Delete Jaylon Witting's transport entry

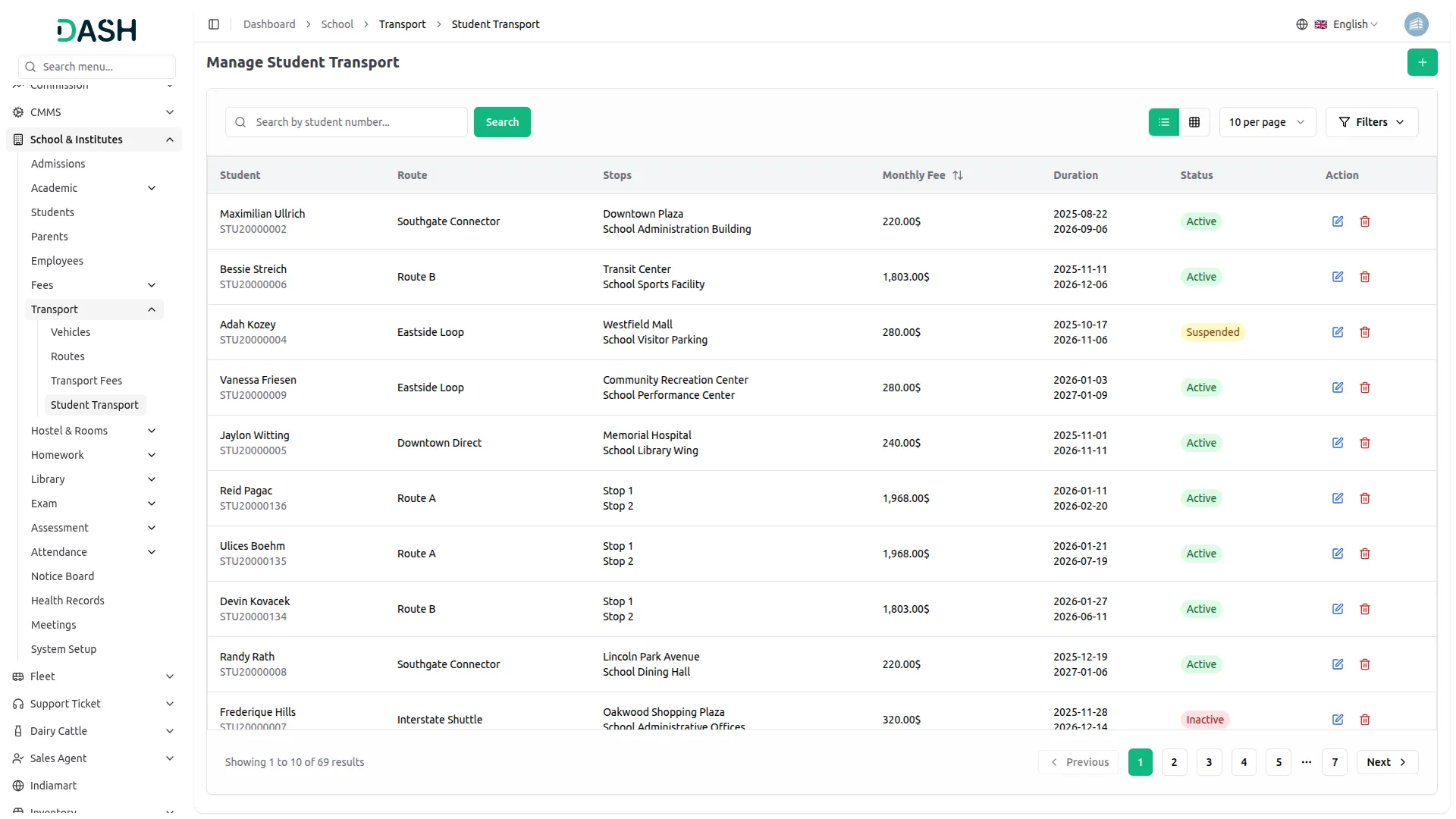pos(1364,443)
